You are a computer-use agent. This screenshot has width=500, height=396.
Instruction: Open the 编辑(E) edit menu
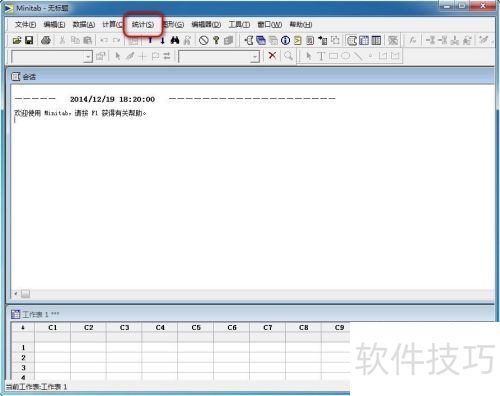click(54, 24)
